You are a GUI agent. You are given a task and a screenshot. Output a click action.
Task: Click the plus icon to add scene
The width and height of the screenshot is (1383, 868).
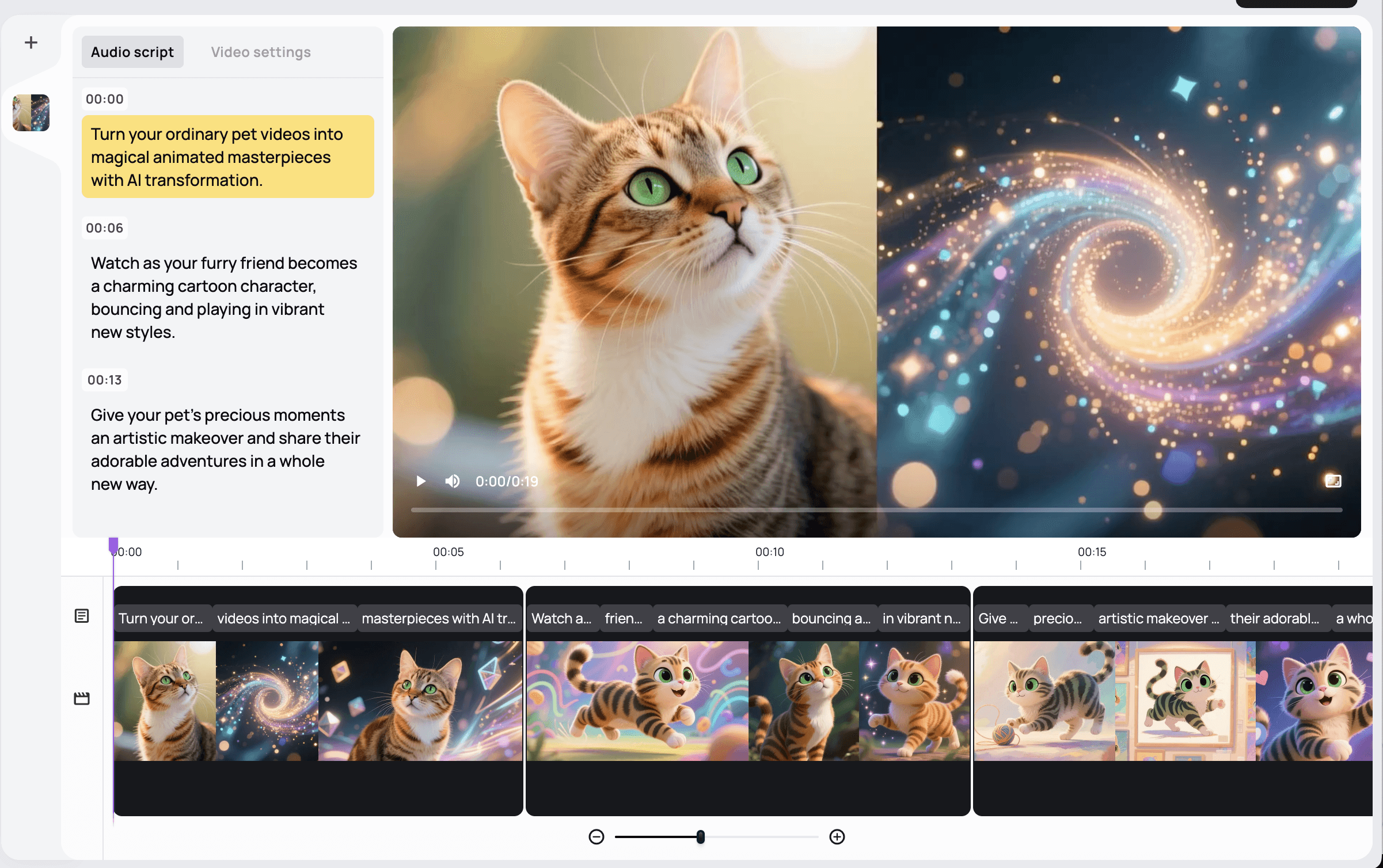coord(31,43)
